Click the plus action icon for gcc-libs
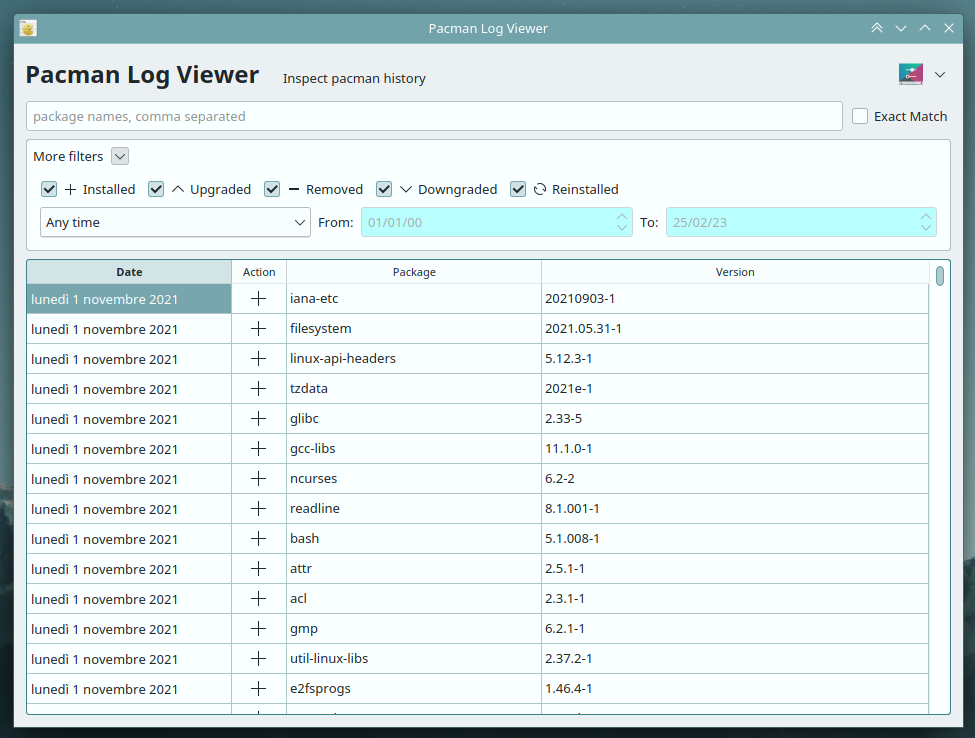 [x=258, y=448]
